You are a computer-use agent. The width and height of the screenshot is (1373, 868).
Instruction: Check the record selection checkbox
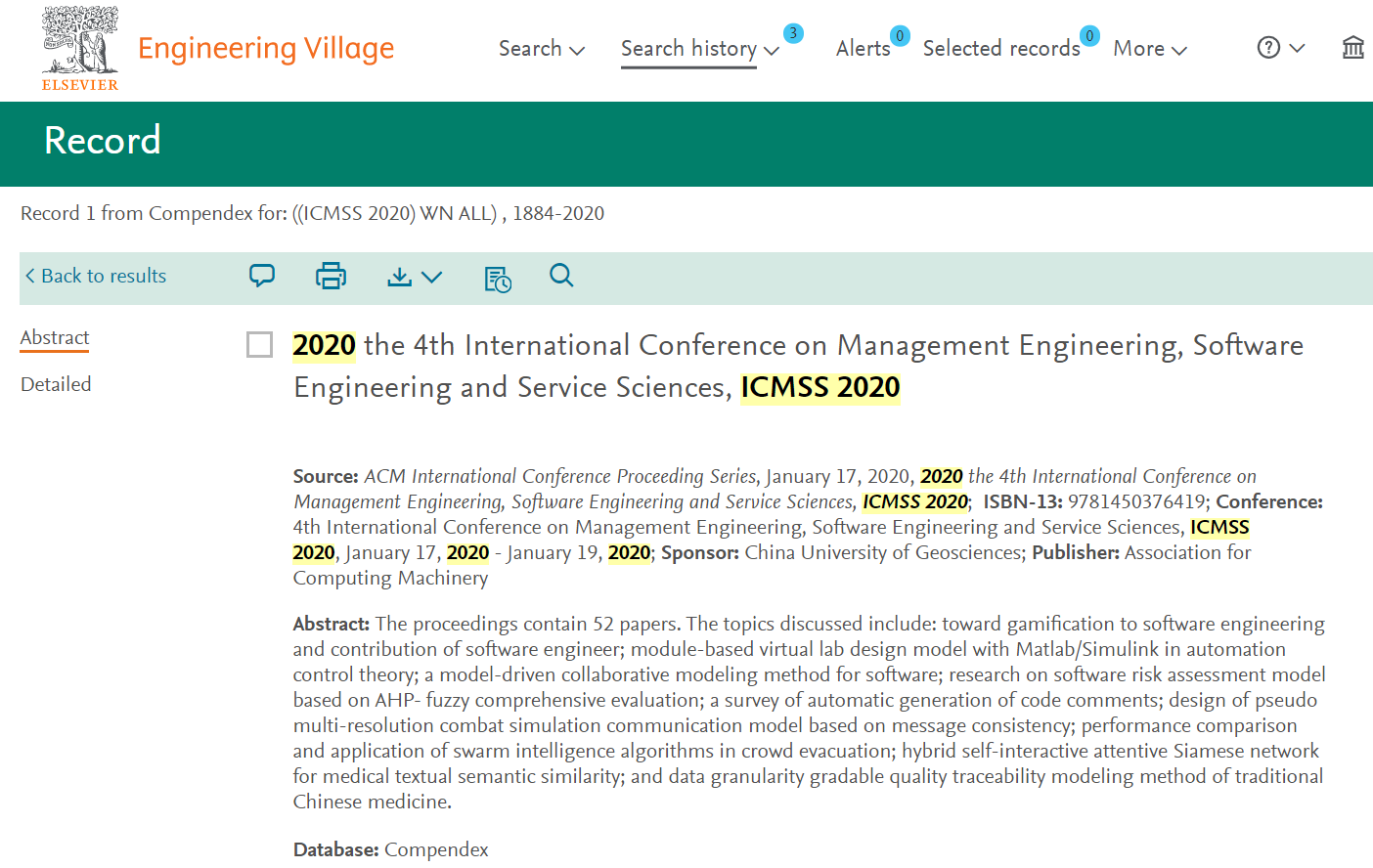click(x=259, y=345)
